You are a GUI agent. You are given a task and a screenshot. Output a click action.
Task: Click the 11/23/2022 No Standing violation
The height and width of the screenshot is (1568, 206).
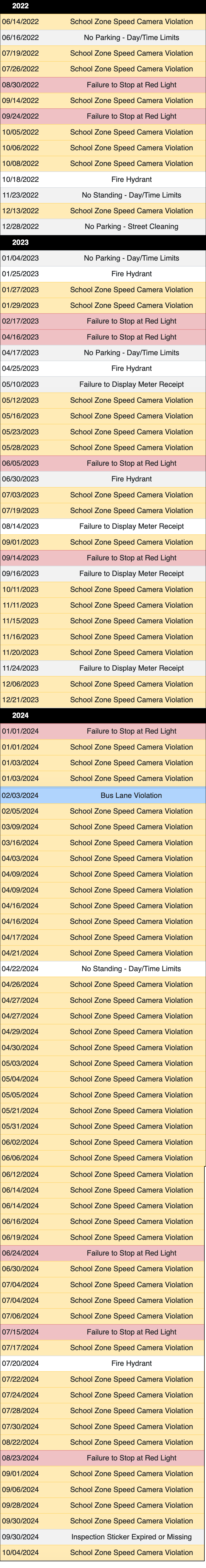pyautogui.click(x=102, y=195)
